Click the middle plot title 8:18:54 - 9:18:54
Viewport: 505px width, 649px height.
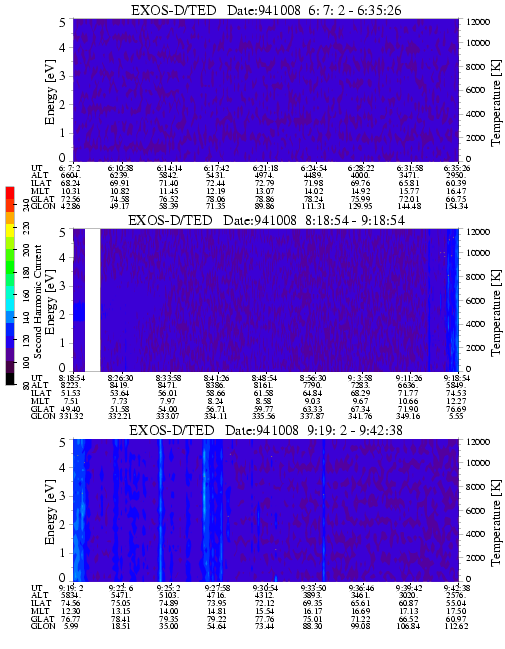(x=355, y=221)
